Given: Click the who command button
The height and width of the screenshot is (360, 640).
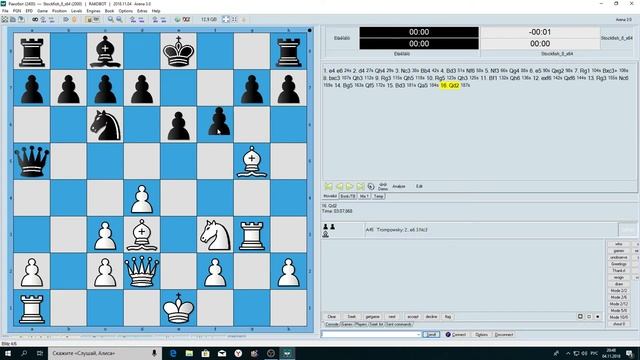Looking at the screenshot, I should (619, 244).
